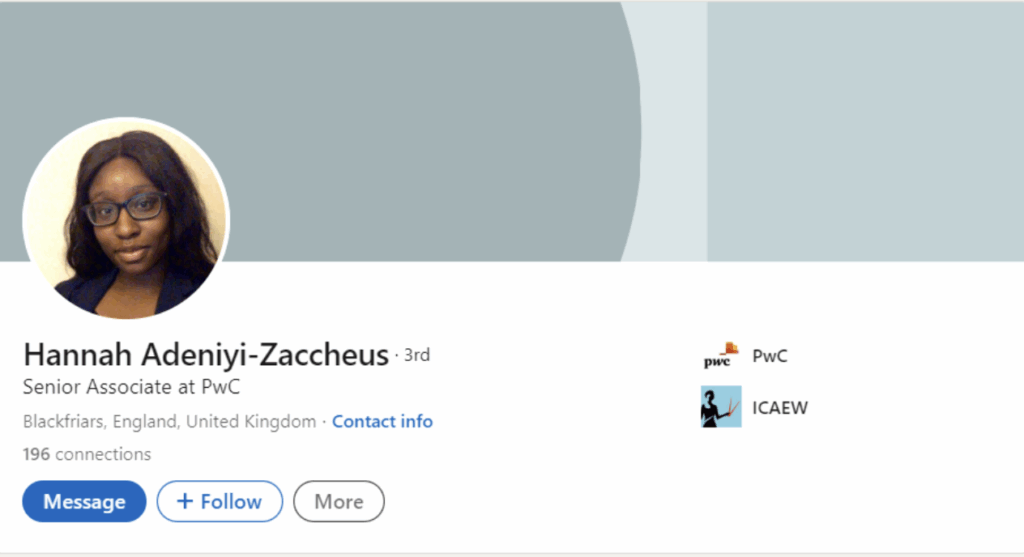Click the dark grey cover banner
1024x557 pixels.
point(400,120)
